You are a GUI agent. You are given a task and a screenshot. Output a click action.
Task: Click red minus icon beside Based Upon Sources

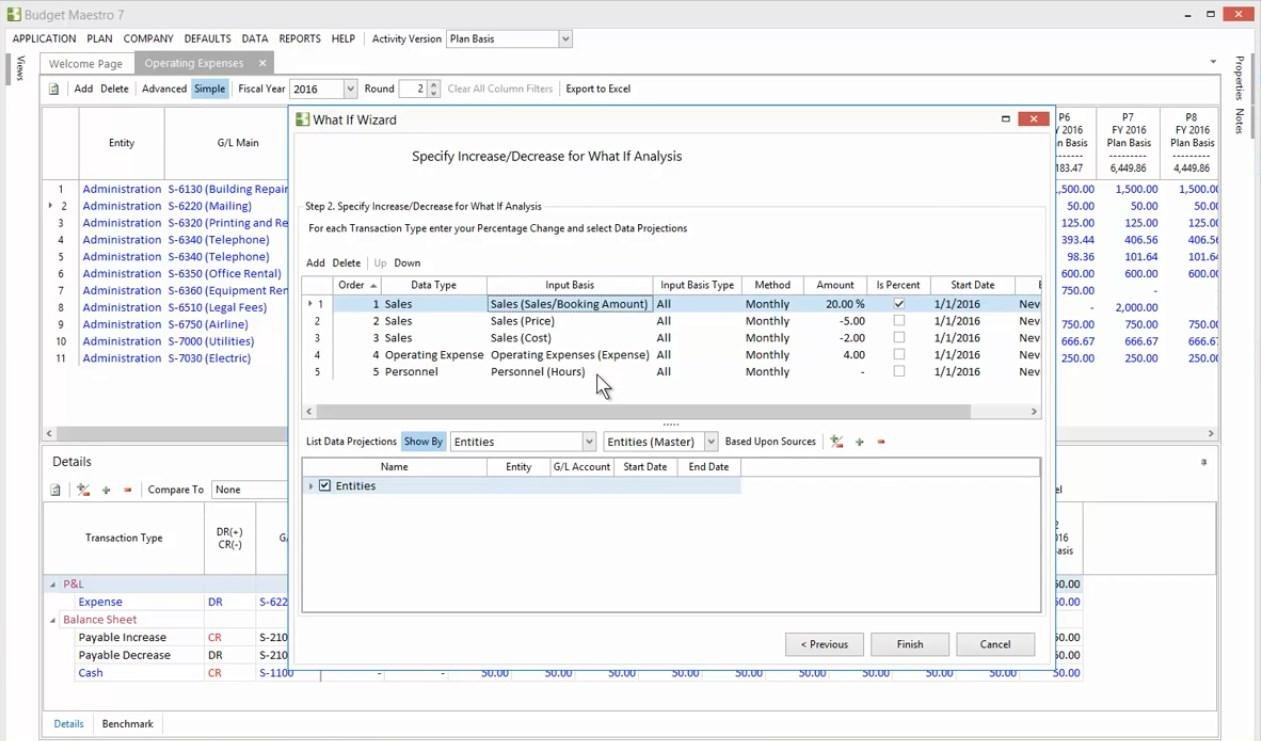(x=881, y=442)
